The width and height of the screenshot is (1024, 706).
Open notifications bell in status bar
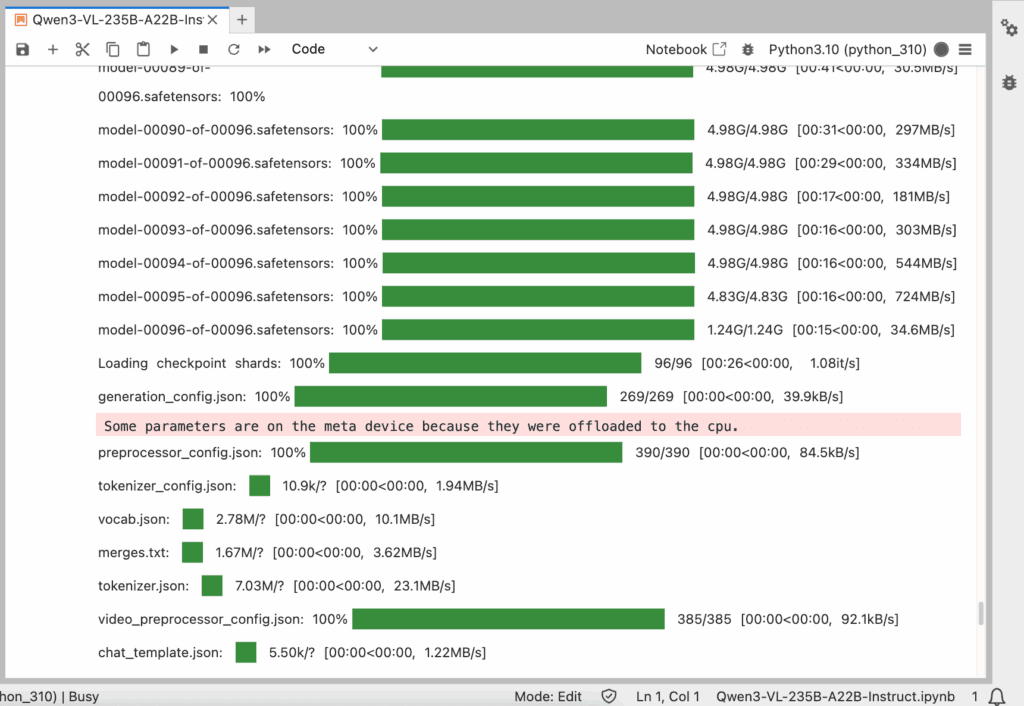pos(996,696)
